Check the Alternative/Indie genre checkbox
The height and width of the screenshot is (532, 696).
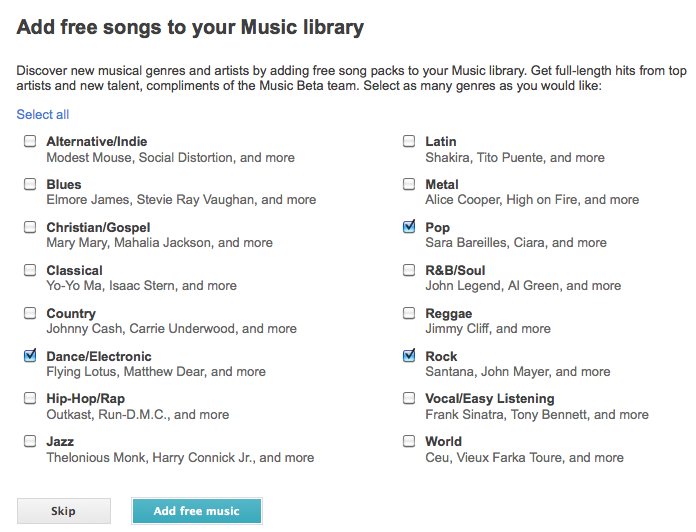point(30,142)
